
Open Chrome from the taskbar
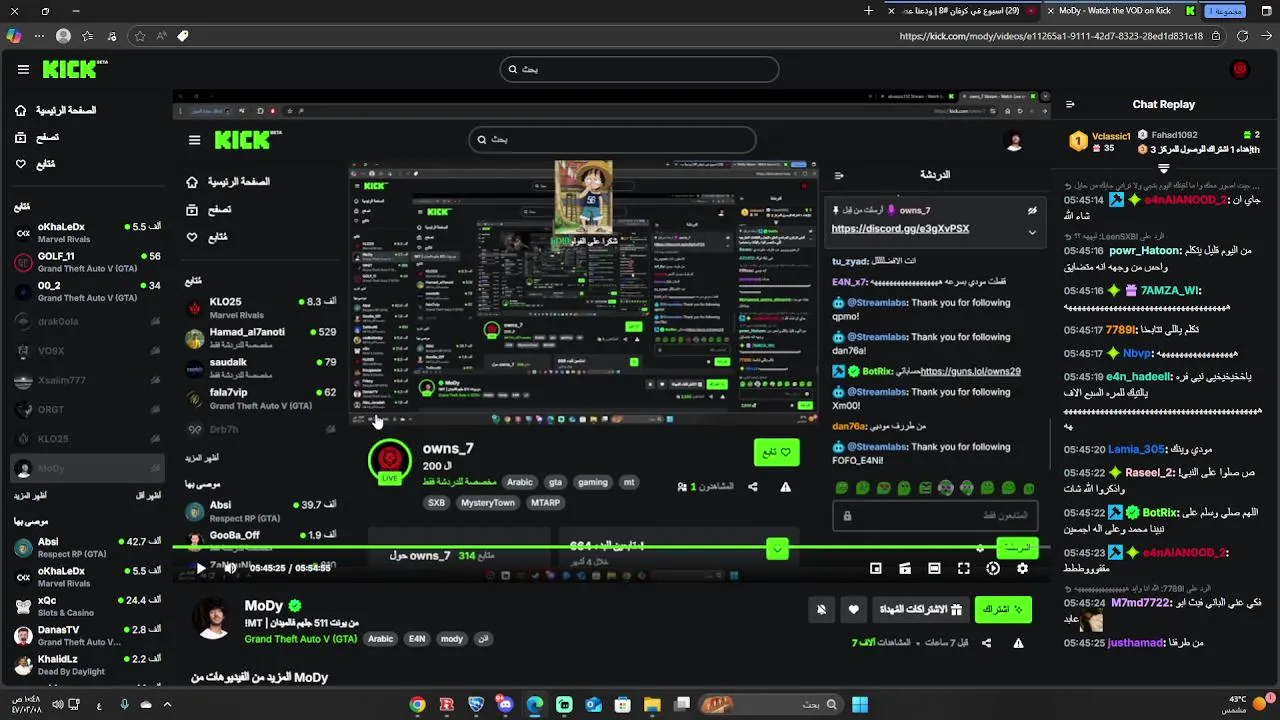418,705
